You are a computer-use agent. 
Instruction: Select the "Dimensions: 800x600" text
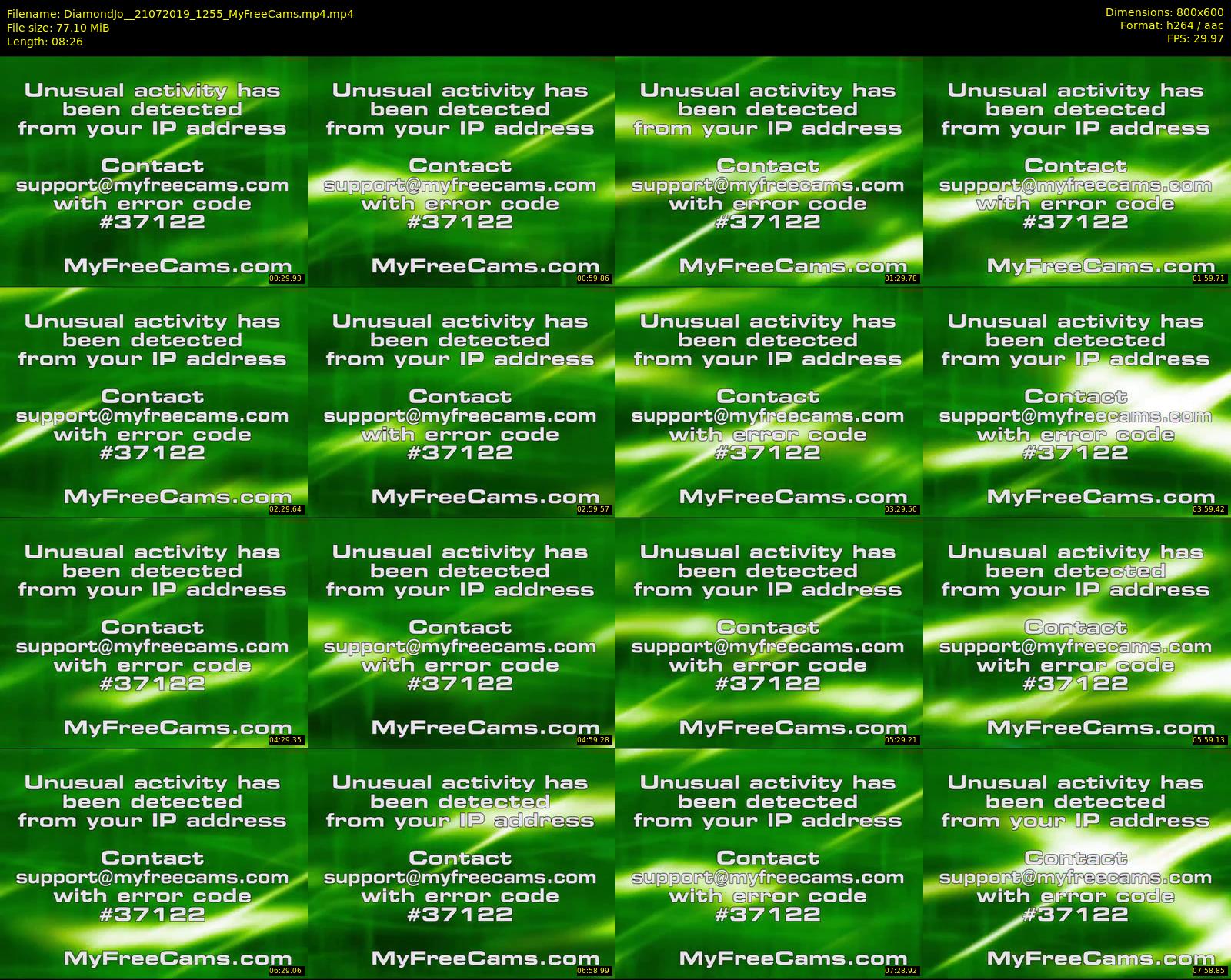click(1164, 12)
